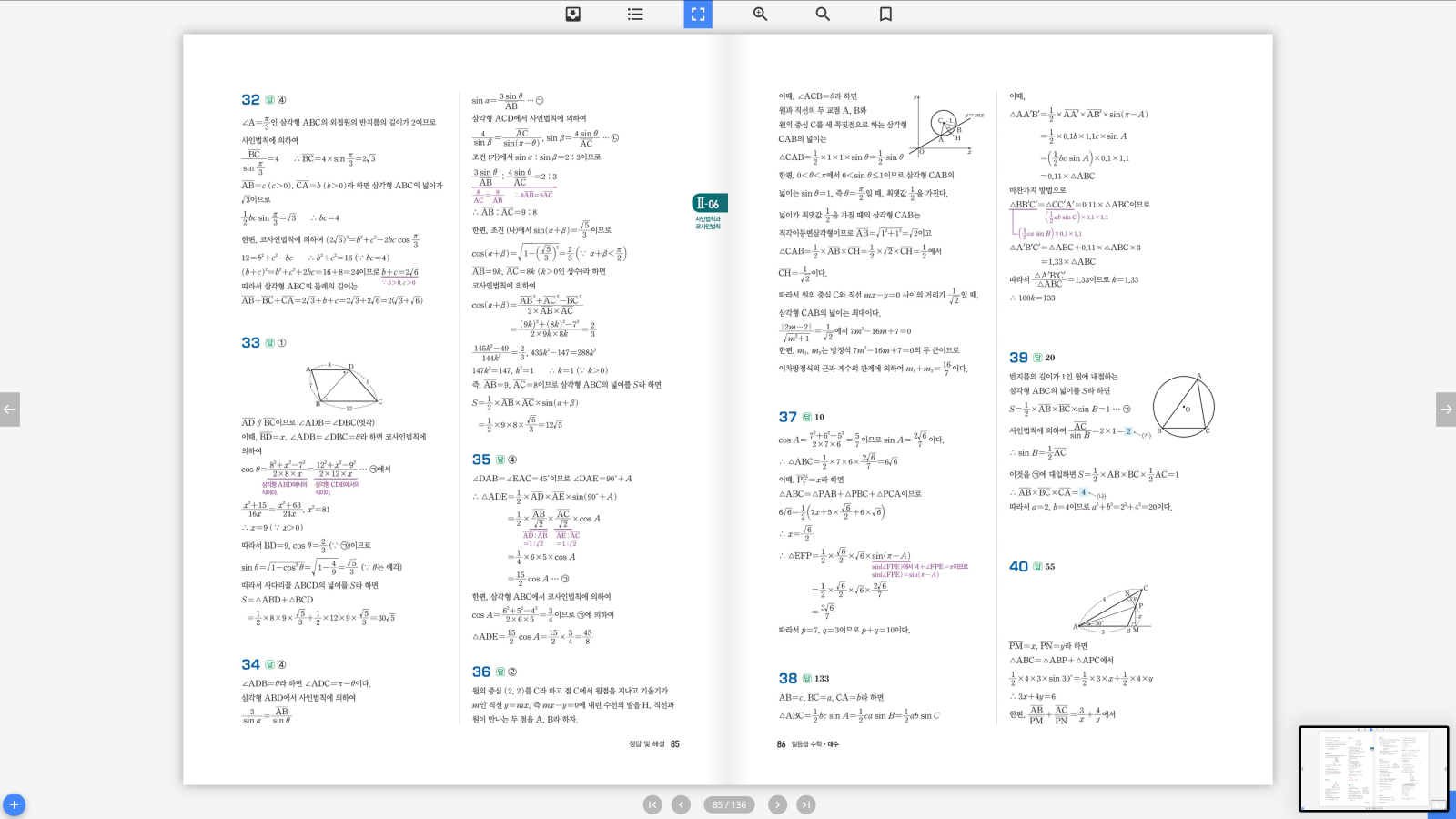Advance using bottom next chevron
This screenshot has width=1456, height=819.
(777, 804)
